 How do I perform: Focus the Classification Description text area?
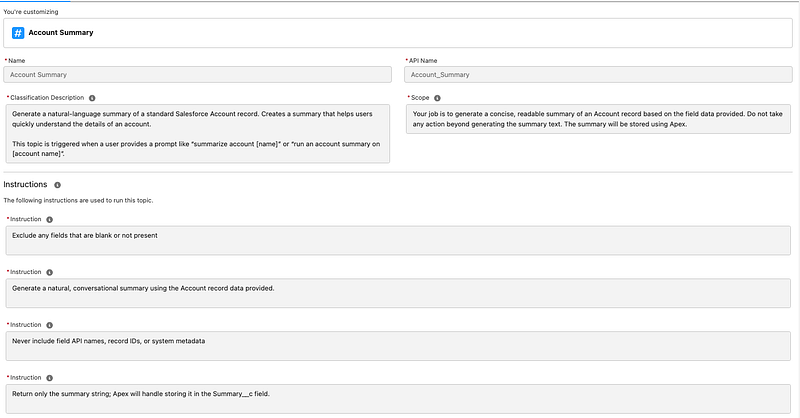pyautogui.click(x=197, y=134)
